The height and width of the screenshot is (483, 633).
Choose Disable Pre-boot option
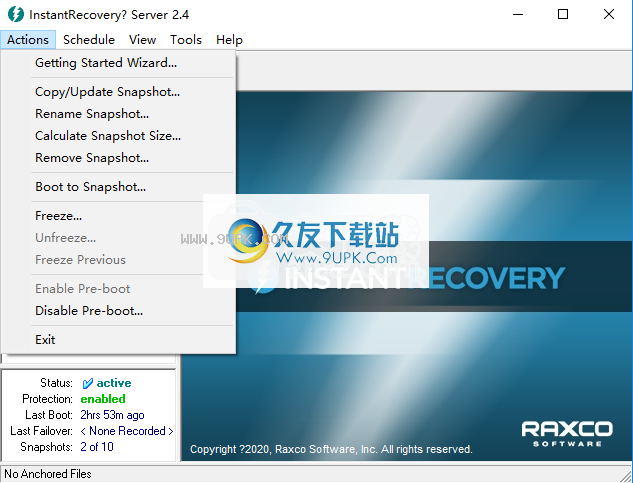click(118, 311)
